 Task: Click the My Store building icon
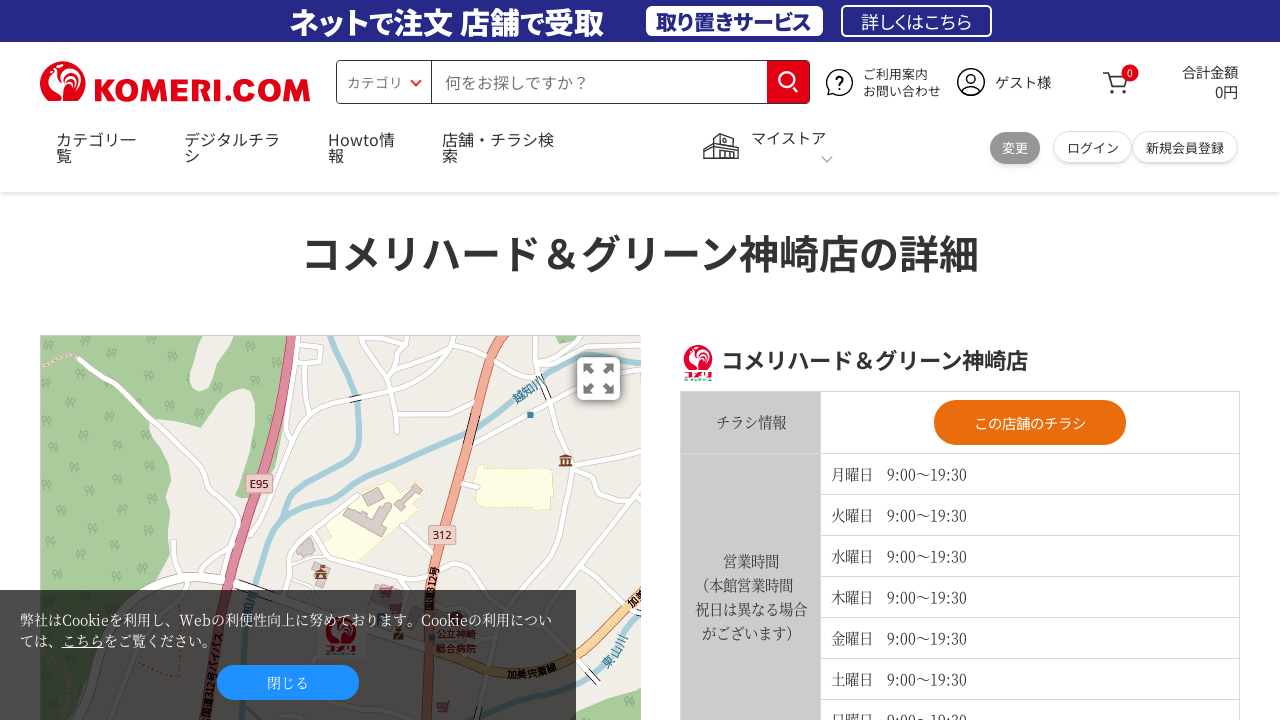[x=721, y=146]
